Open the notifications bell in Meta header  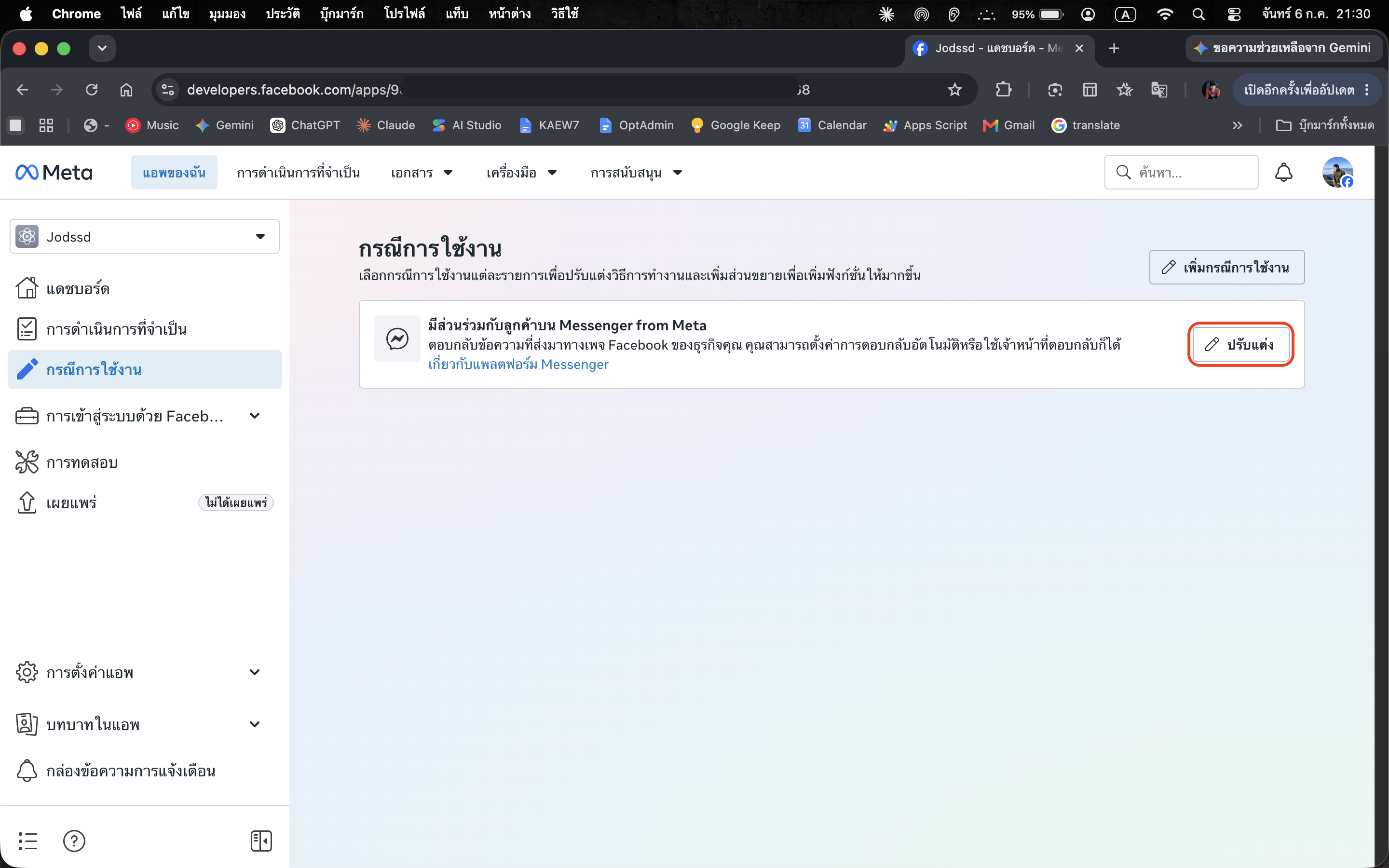tap(1283, 172)
